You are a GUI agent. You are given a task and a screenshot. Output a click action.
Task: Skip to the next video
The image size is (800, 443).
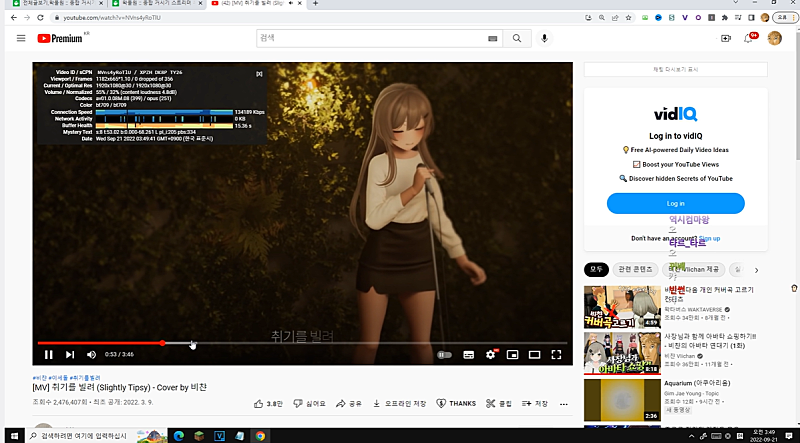[x=70, y=354]
